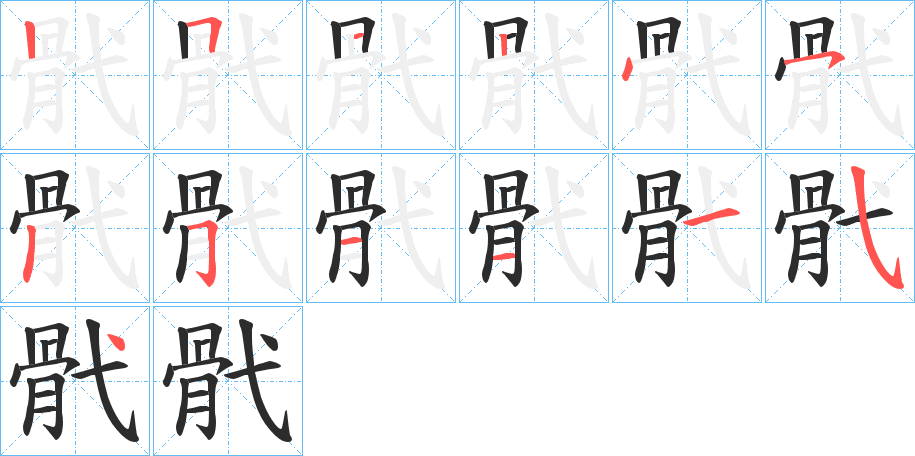This screenshot has width=915, height=456.
Task: Choose the tenth stroke step tile
Action: pyautogui.click(x=534, y=228)
